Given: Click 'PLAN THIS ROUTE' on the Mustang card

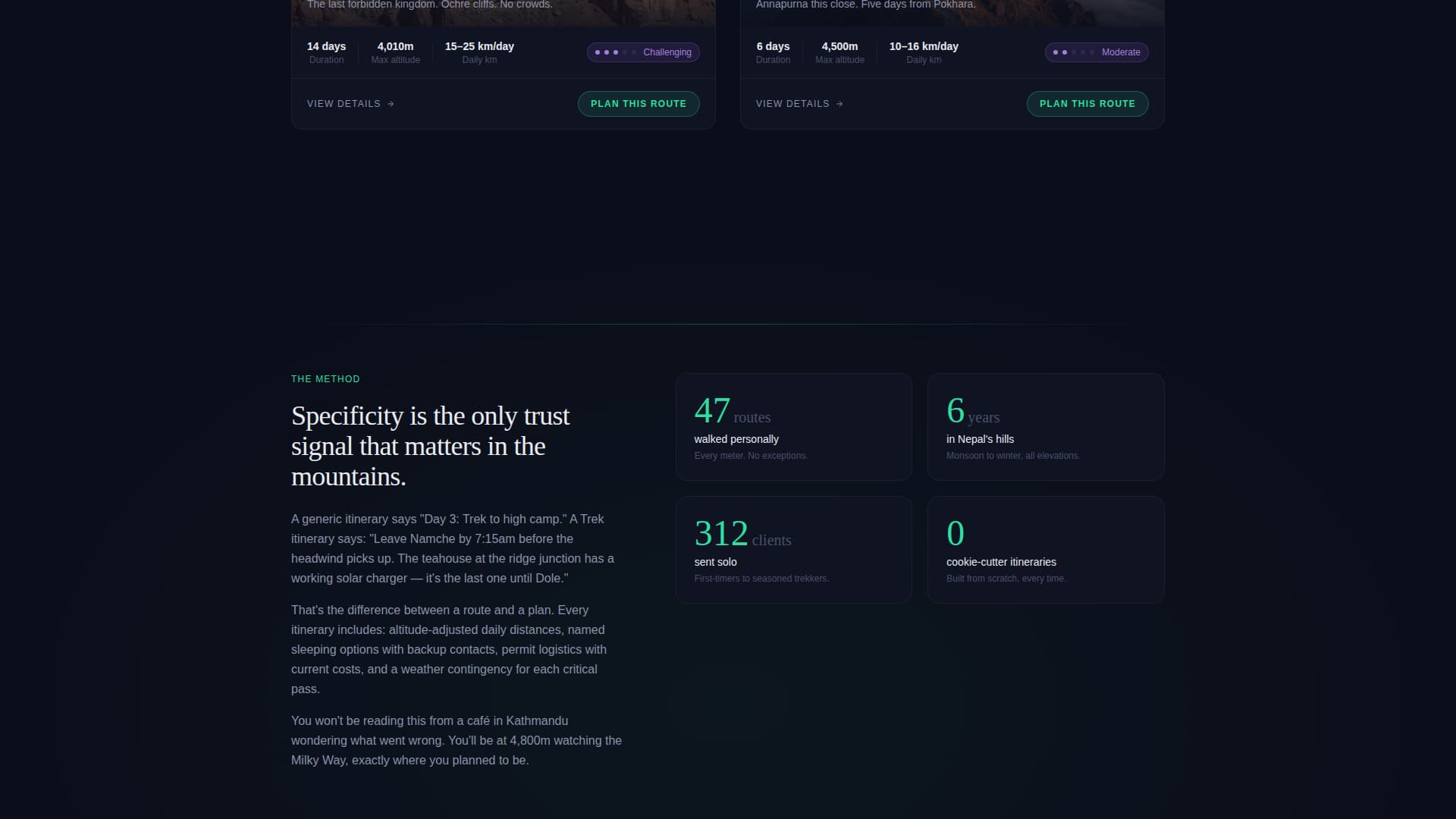Looking at the screenshot, I should pos(639,103).
